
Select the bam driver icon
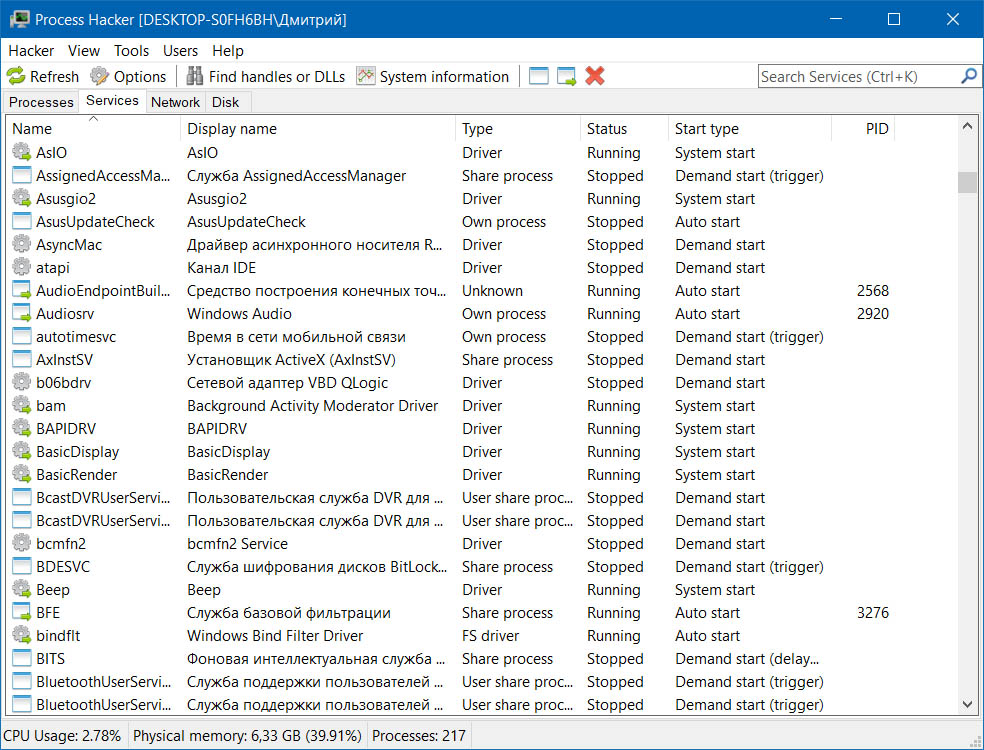click(21, 405)
